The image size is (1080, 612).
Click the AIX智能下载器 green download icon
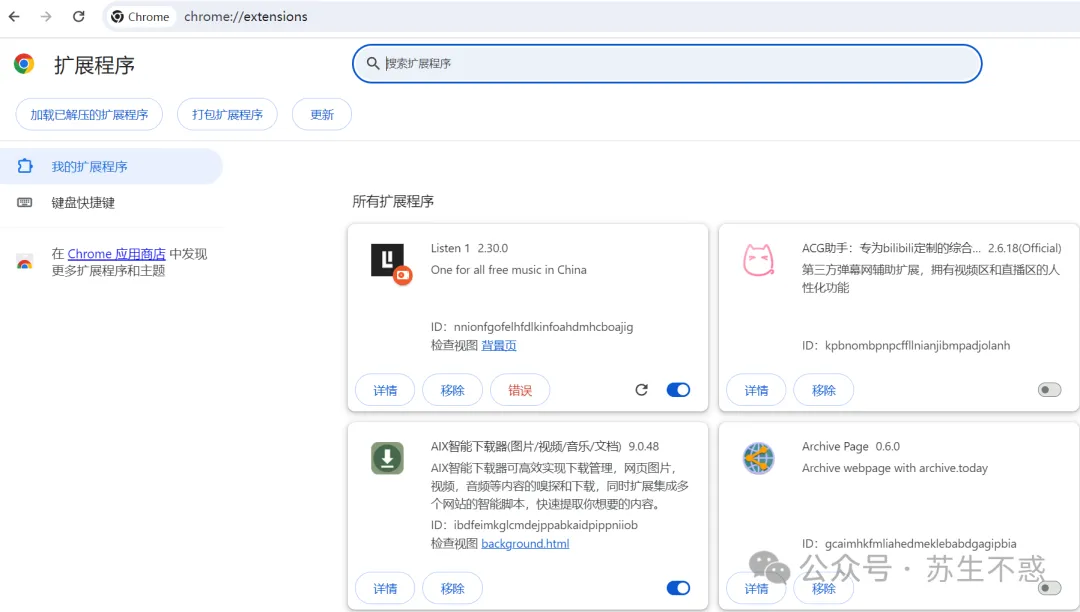(x=387, y=458)
